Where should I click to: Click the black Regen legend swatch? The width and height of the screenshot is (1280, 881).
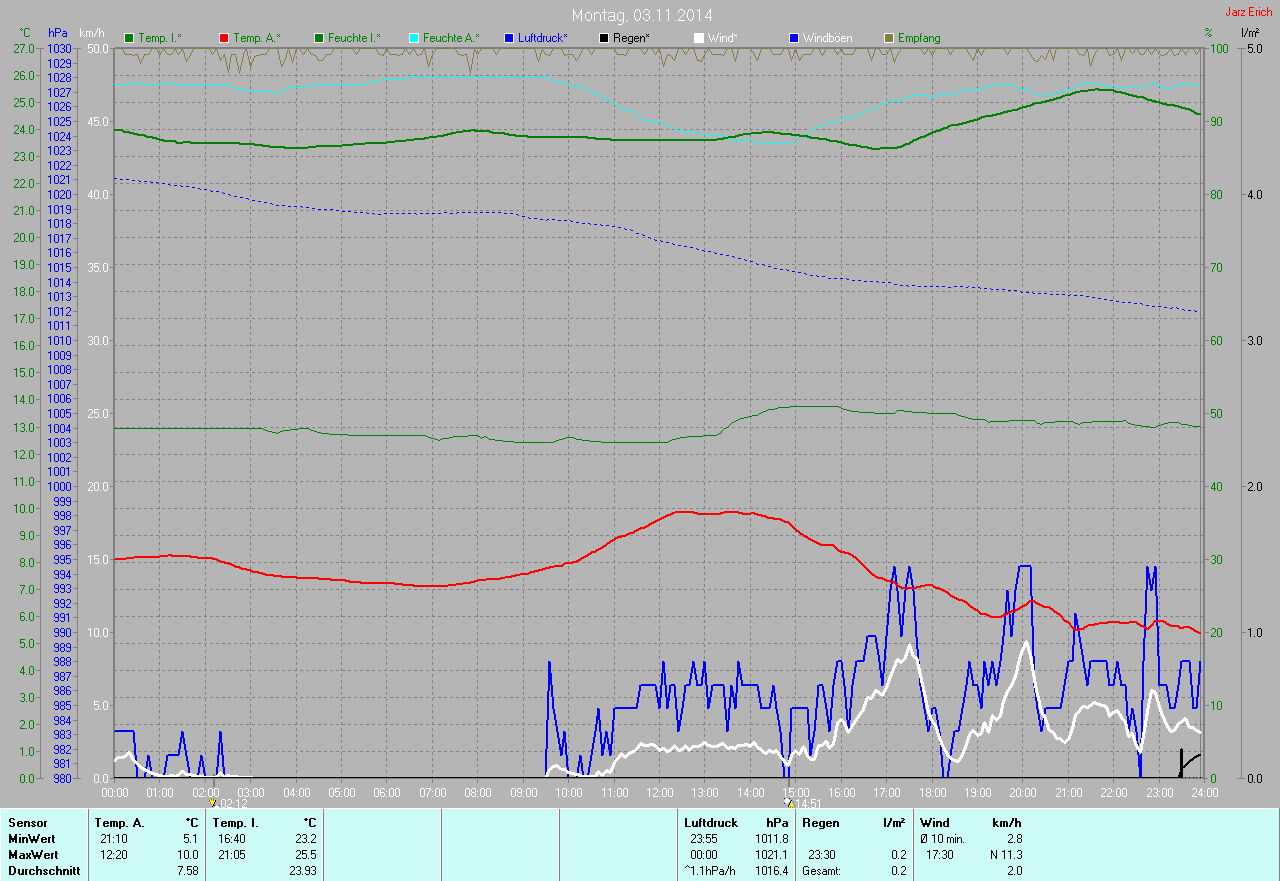point(604,38)
